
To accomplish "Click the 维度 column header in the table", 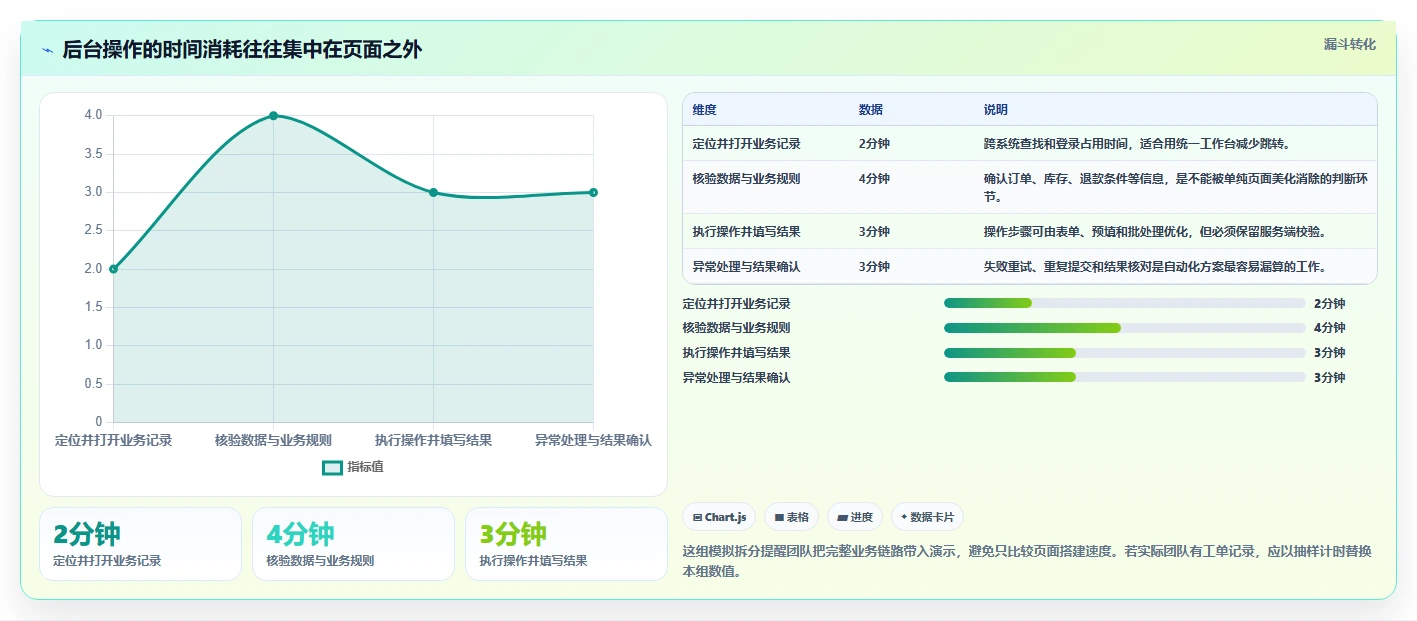I will [x=704, y=110].
